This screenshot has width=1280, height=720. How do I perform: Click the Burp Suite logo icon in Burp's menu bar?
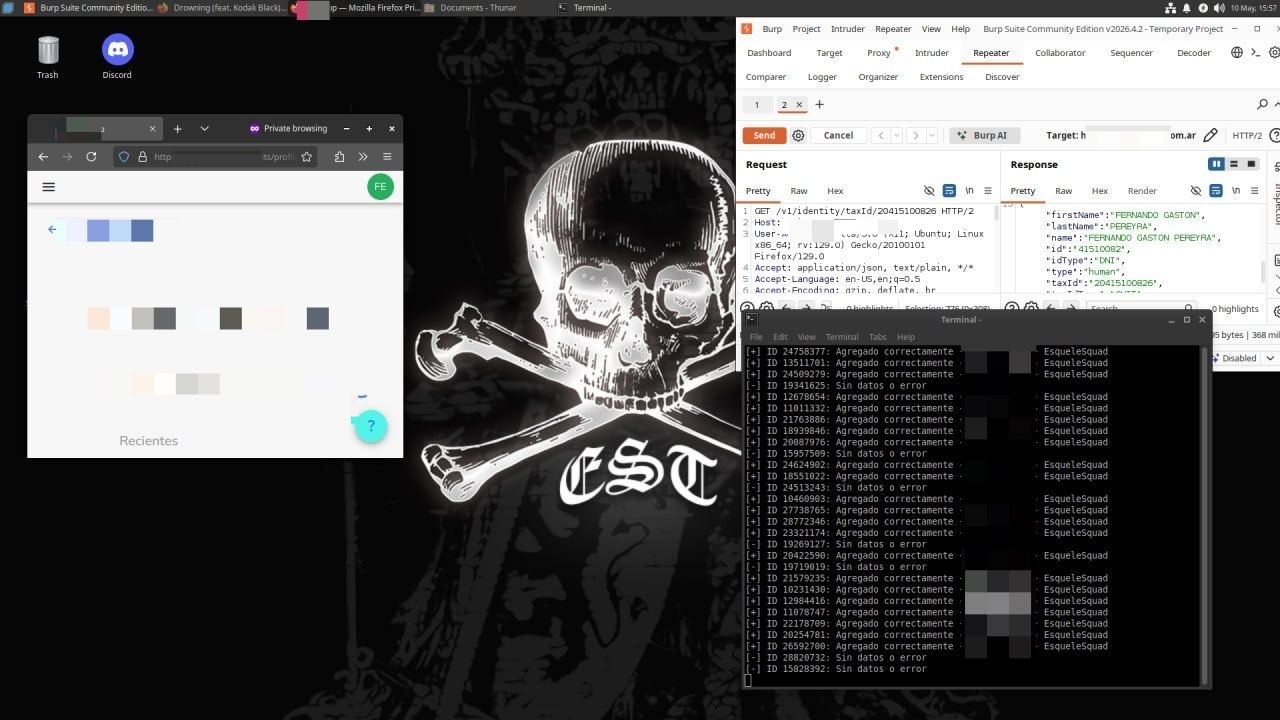pos(749,29)
